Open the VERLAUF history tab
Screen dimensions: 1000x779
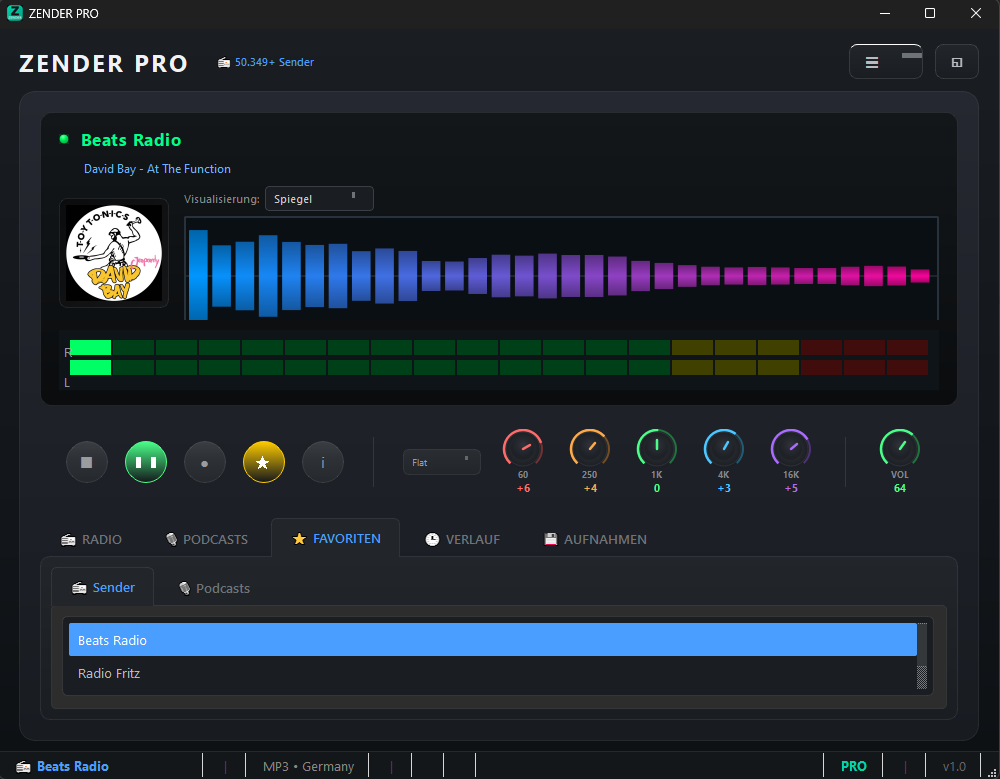point(462,539)
